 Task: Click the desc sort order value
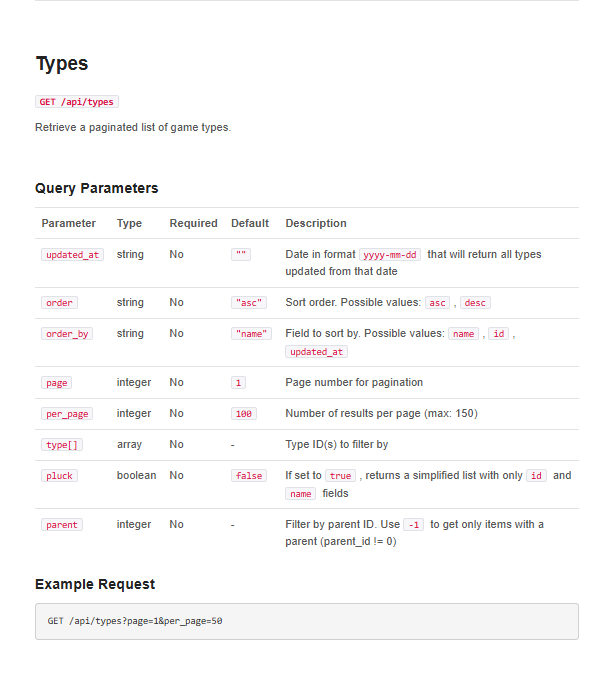tap(475, 303)
